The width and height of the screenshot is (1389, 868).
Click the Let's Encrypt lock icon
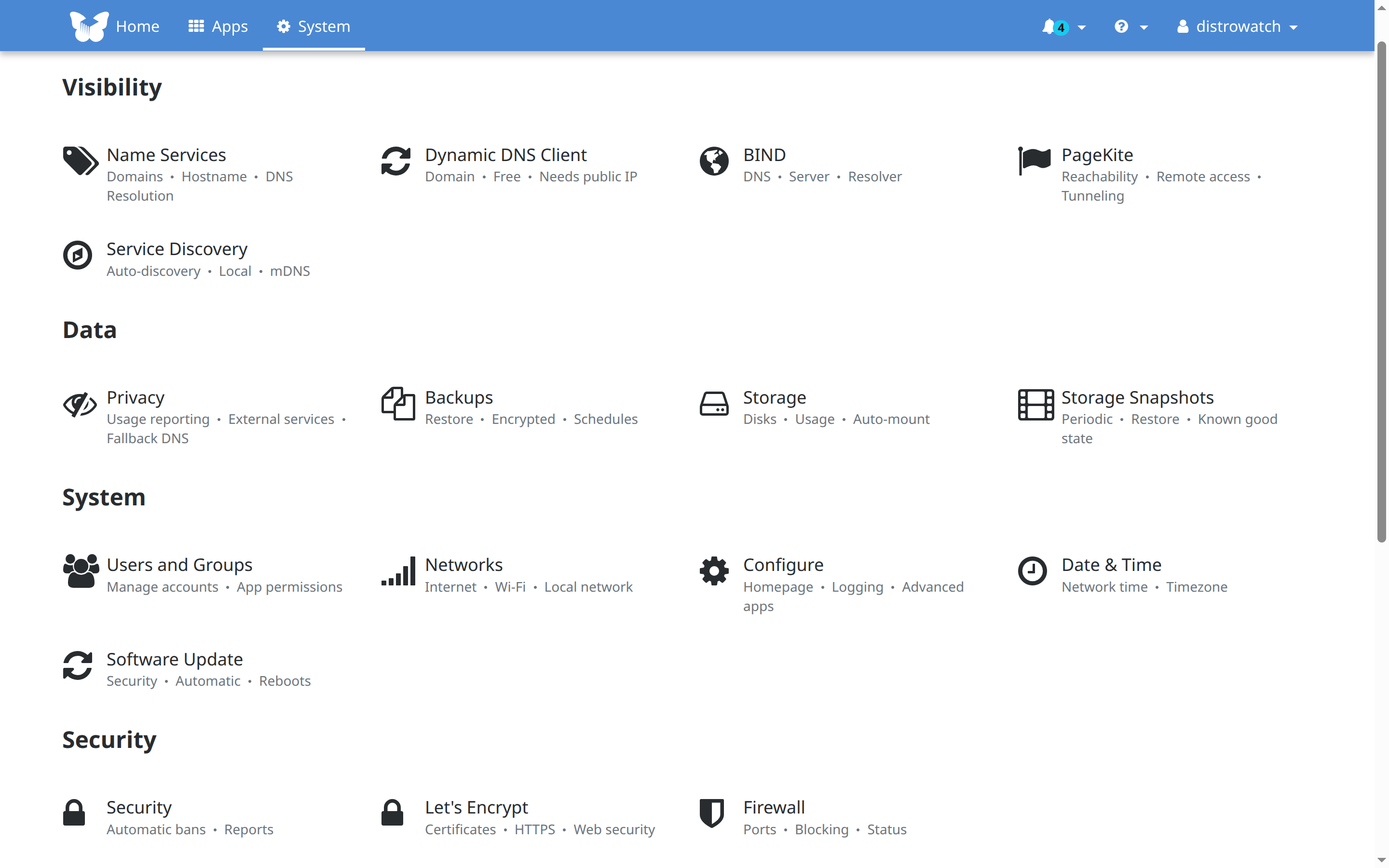(x=393, y=813)
